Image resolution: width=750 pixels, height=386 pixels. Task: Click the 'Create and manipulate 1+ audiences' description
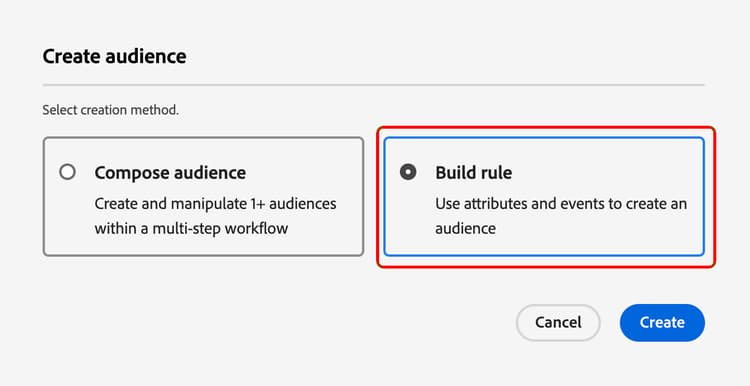(x=216, y=216)
